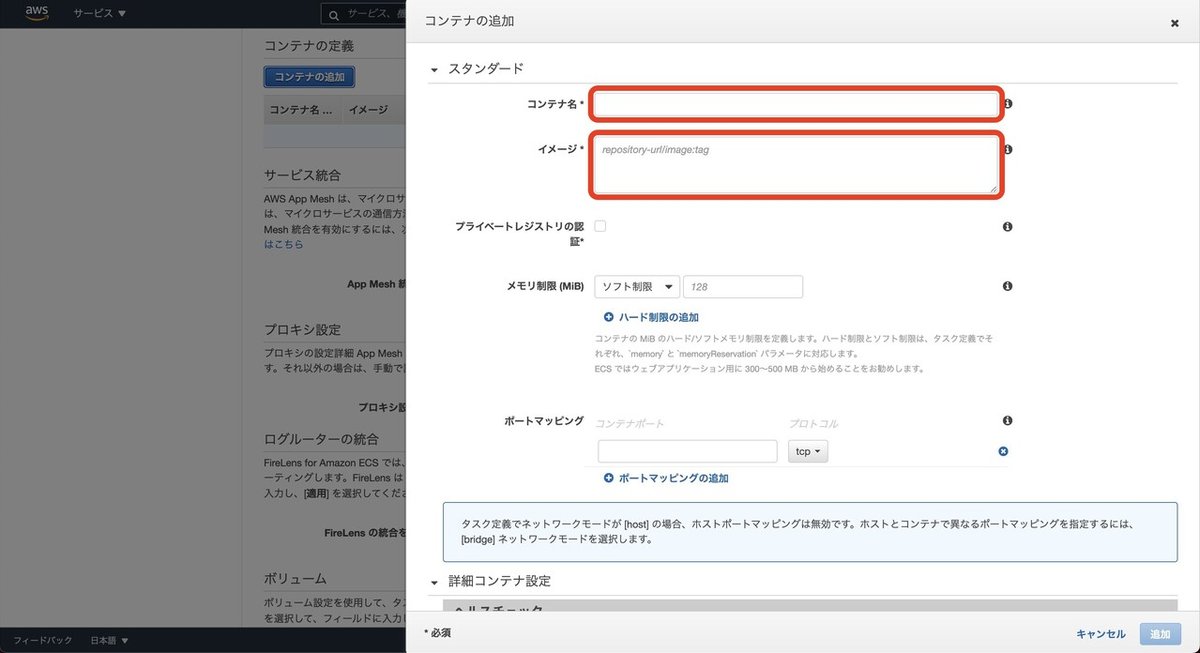The width and height of the screenshot is (1200, 653).
Task: Click inside the コンテナ名 input field
Action: (795, 103)
